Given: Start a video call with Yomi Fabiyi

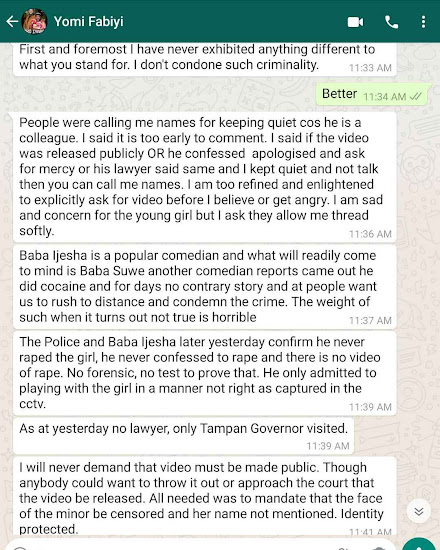Looking at the screenshot, I should pos(355,22).
